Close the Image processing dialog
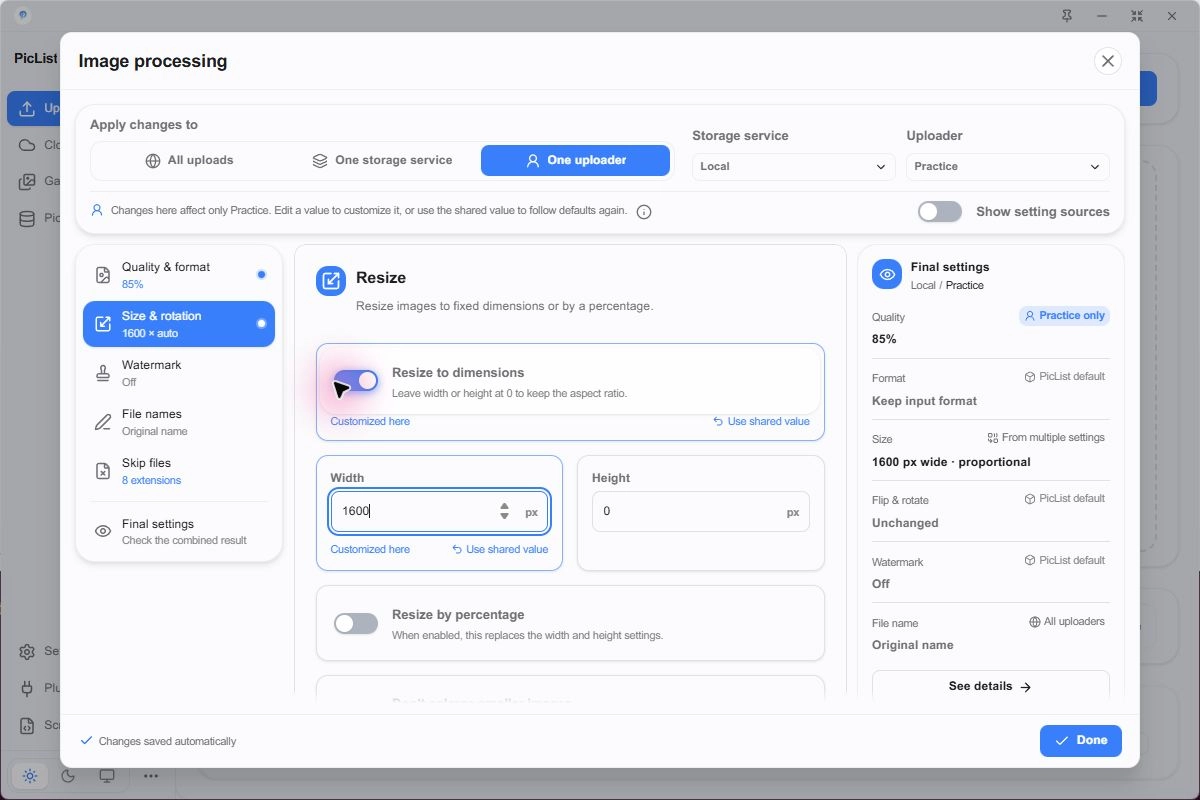 1108,61
